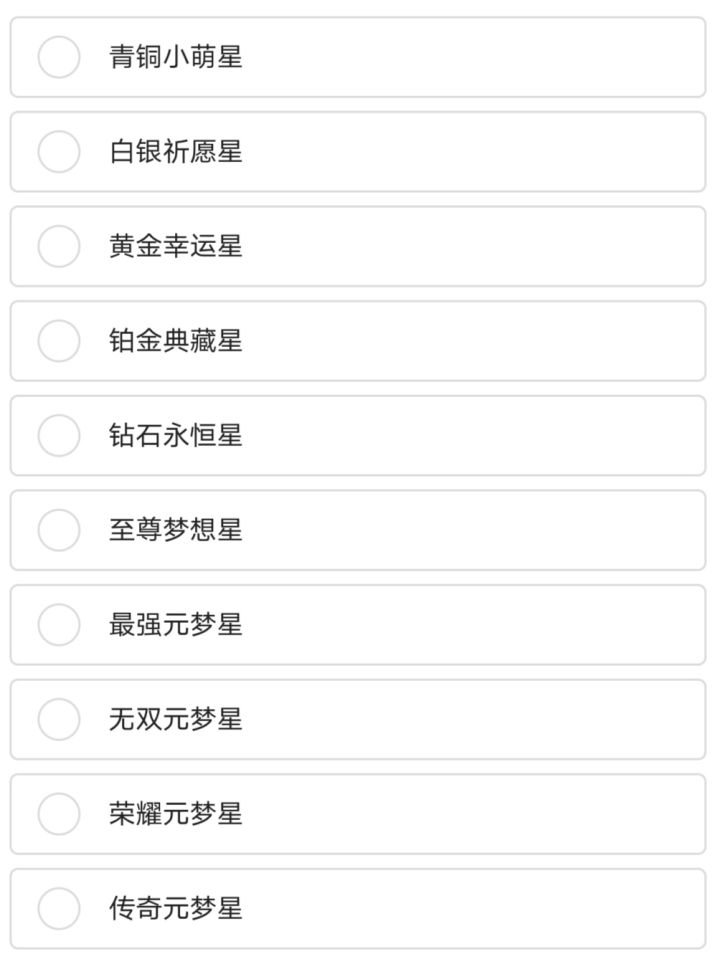Choose the 黄金幸运星 radio circle
The height and width of the screenshot is (972, 720).
[59, 246]
